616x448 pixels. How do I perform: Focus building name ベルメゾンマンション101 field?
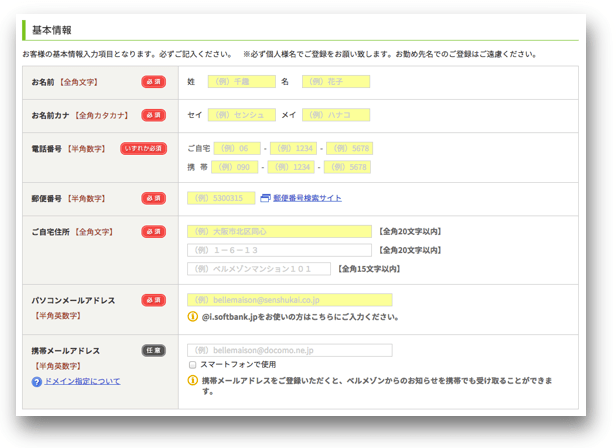(259, 269)
